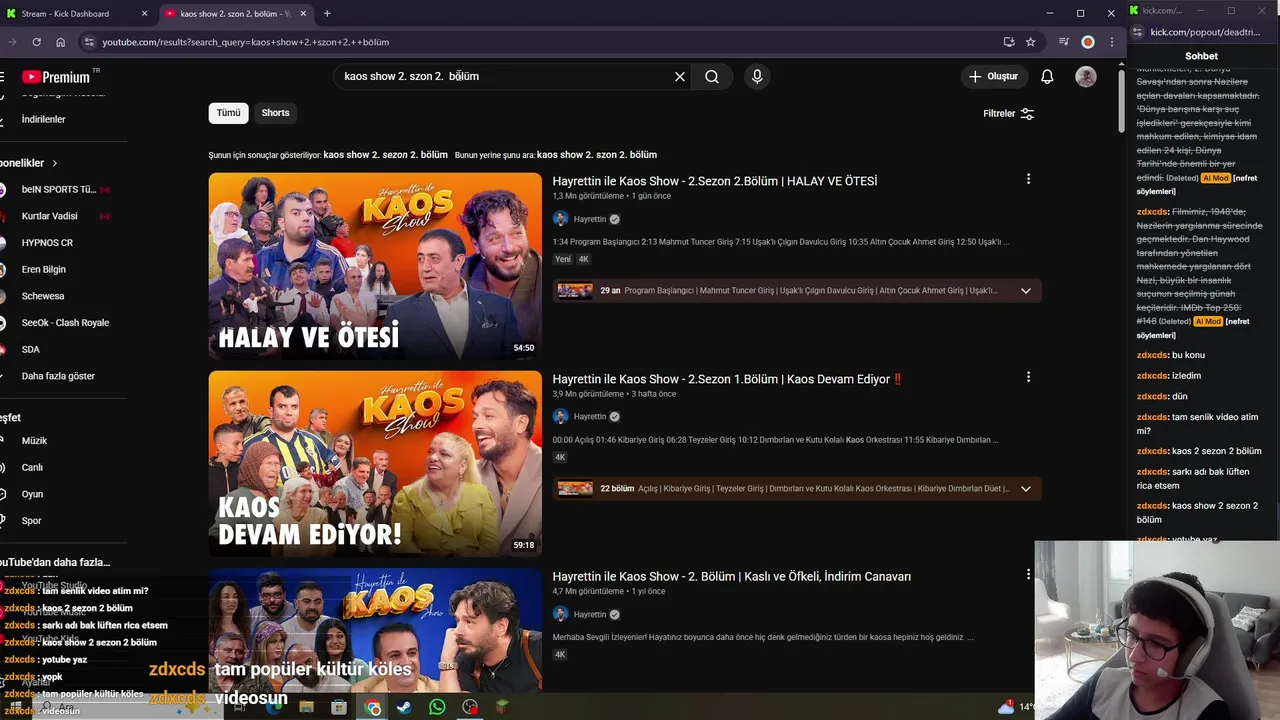The height and width of the screenshot is (720, 1280).
Task: Open site settings icon in Kick popout window
Action: [1138, 32]
